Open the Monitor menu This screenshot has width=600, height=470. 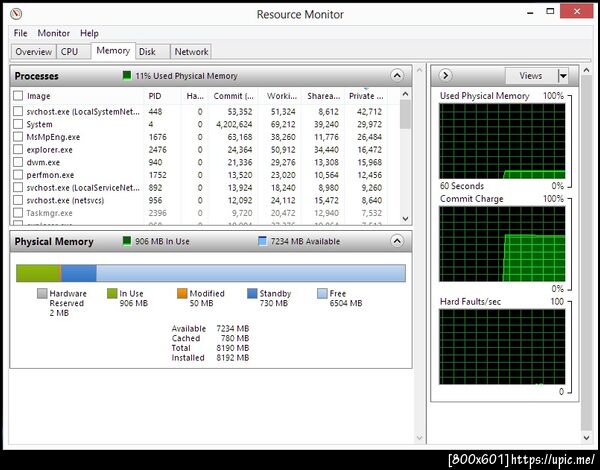(x=54, y=33)
